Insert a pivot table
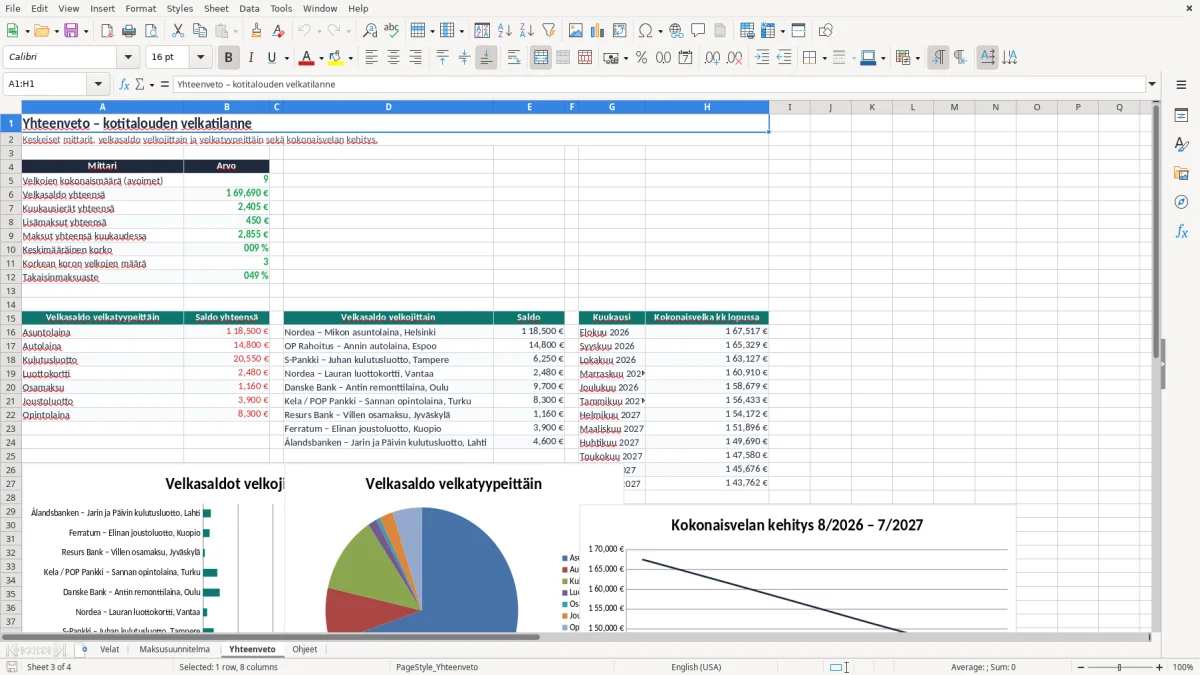Screen dimensions: 1200x675 pos(620,31)
